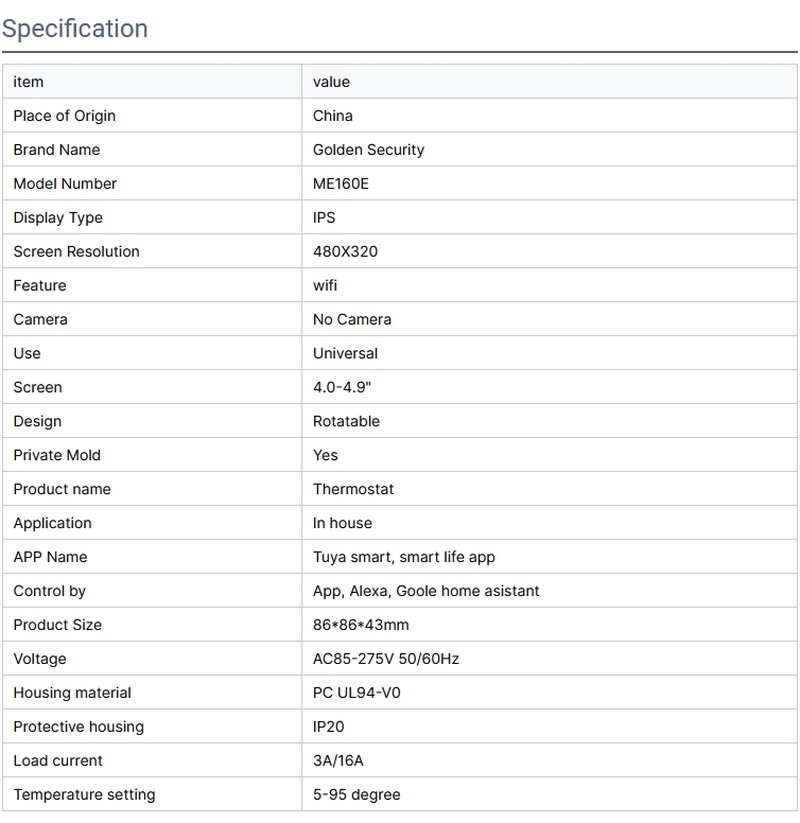Image resolution: width=800 pixels, height=823 pixels.
Task: Select the AC85-275V voltage value
Action: [386, 659]
